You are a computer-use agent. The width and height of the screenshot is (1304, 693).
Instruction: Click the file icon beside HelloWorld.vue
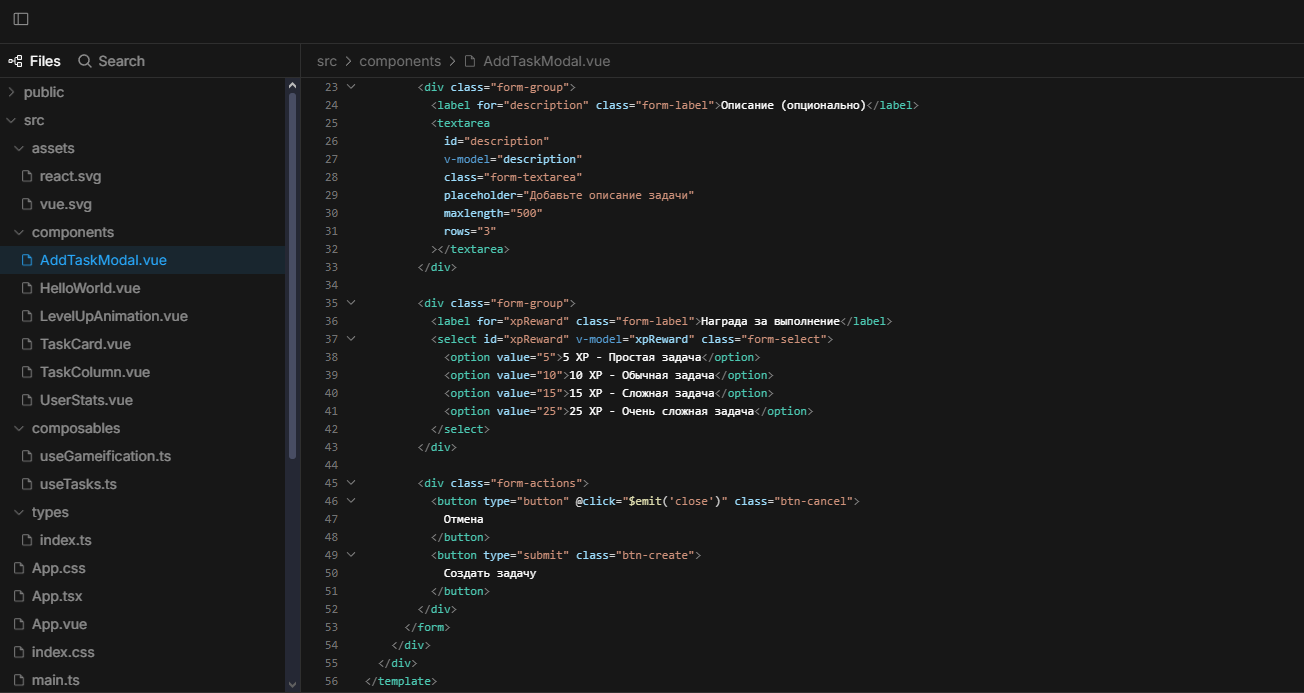coord(28,288)
